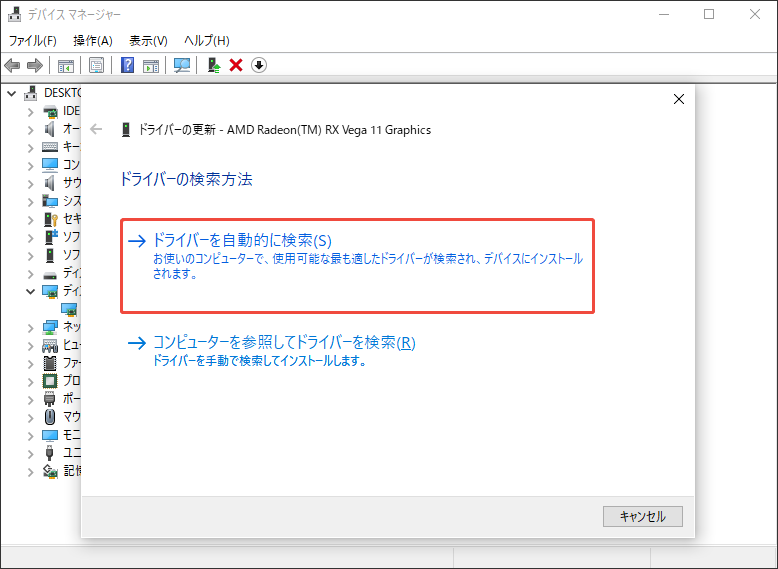Image resolution: width=778 pixels, height=569 pixels.
Task: Expand the 記憶 storage row chevron
Action: tap(31, 472)
